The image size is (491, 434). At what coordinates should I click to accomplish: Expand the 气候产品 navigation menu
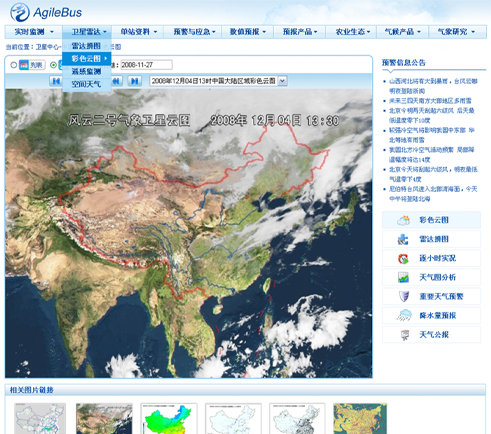coord(403,32)
